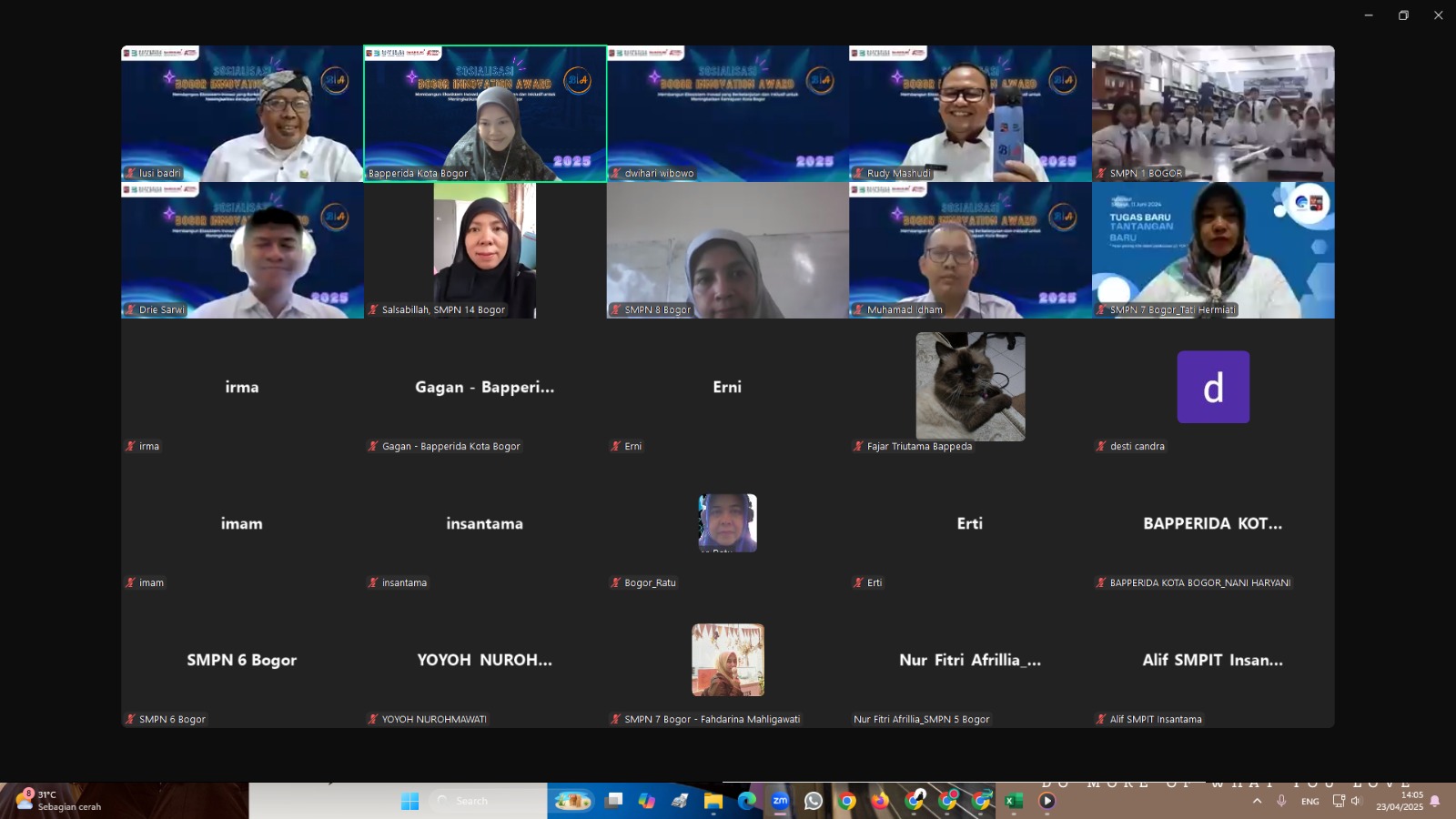Screen dimensions: 1456x819
Task: Open the ENG input language selector
Action: point(1309,801)
